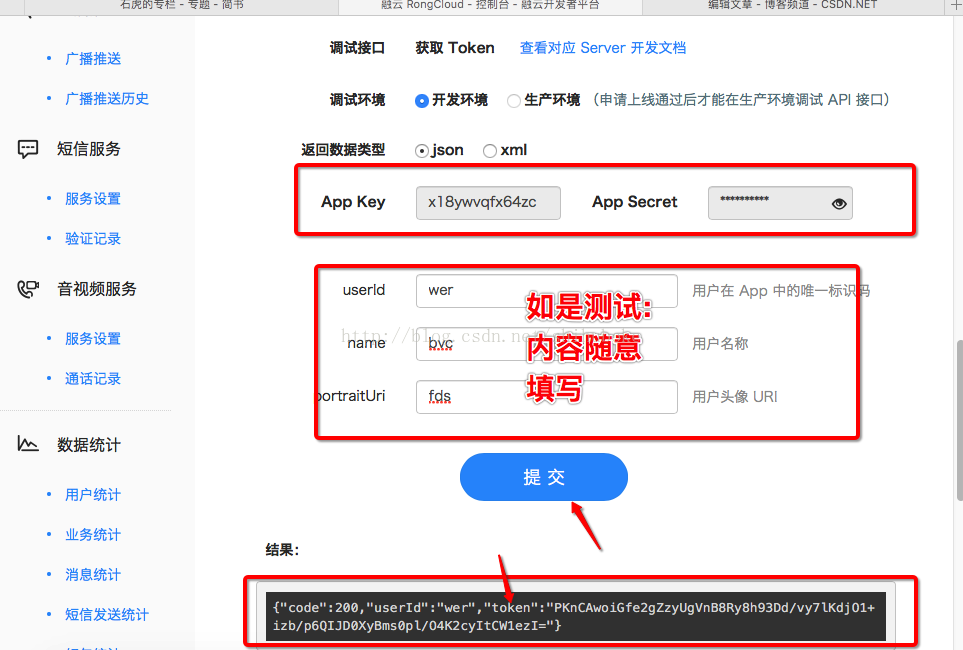Open 服务设置 under 音视频服务
963x650 pixels.
93,339
